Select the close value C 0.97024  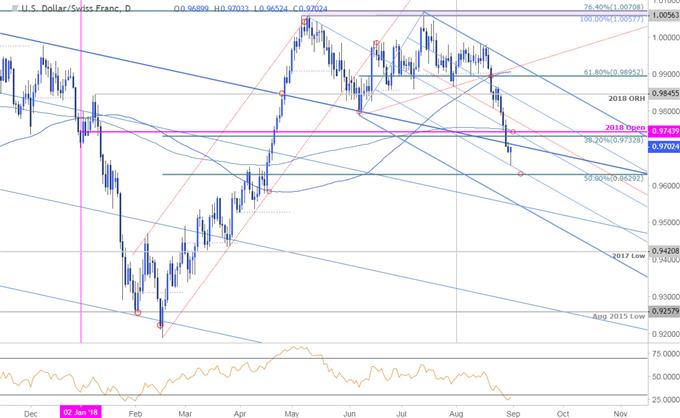click(x=310, y=9)
